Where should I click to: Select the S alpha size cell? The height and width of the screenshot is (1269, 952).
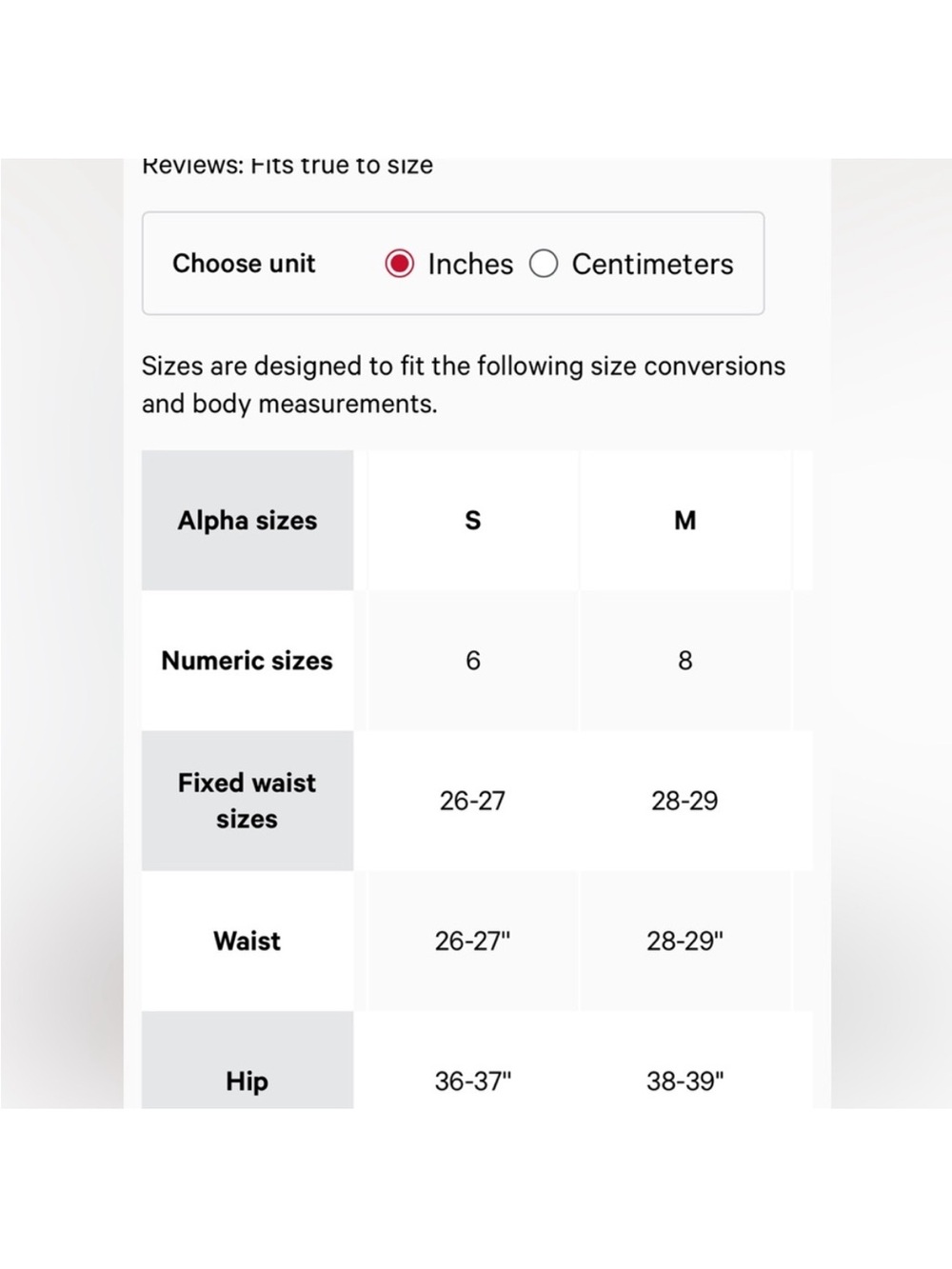tap(473, 520)
